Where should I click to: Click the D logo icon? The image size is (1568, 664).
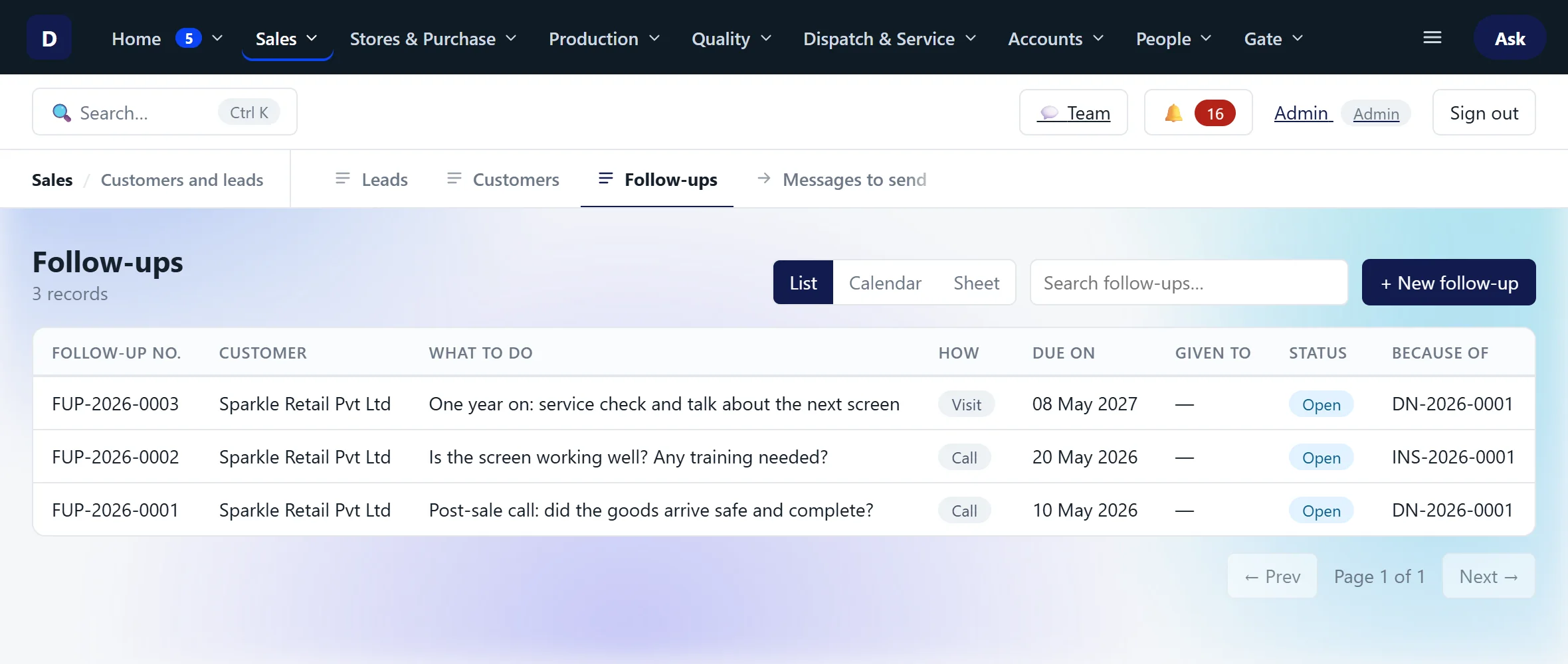coord(49,38)
